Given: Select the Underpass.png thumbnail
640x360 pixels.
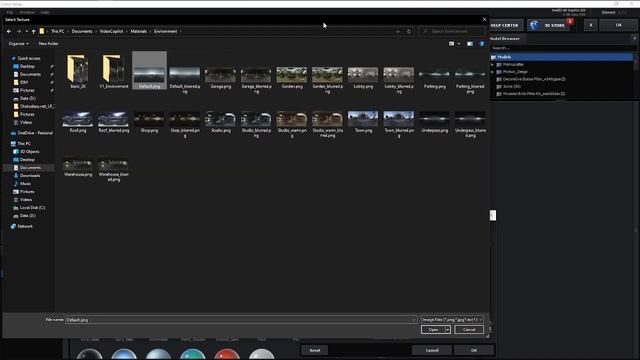Looking at the screenshot, I should (x=434, y=122).
